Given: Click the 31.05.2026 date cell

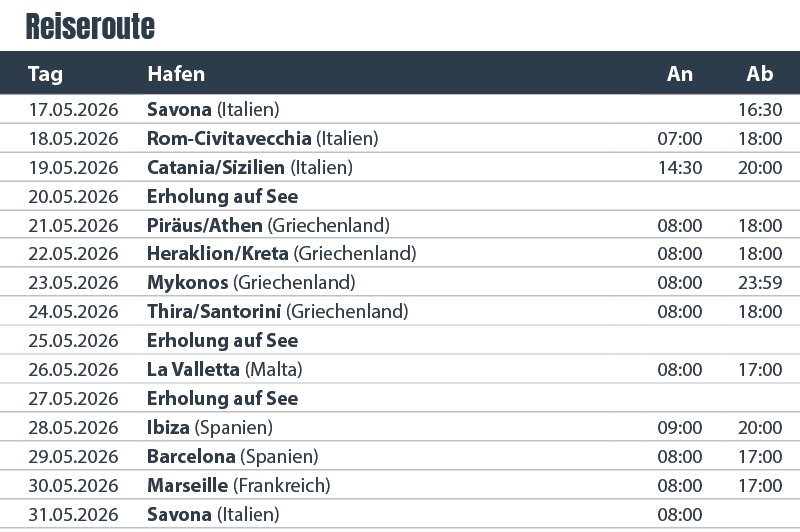Looking at the screenshot, I should pyautogui.click(x=74, y=515).
